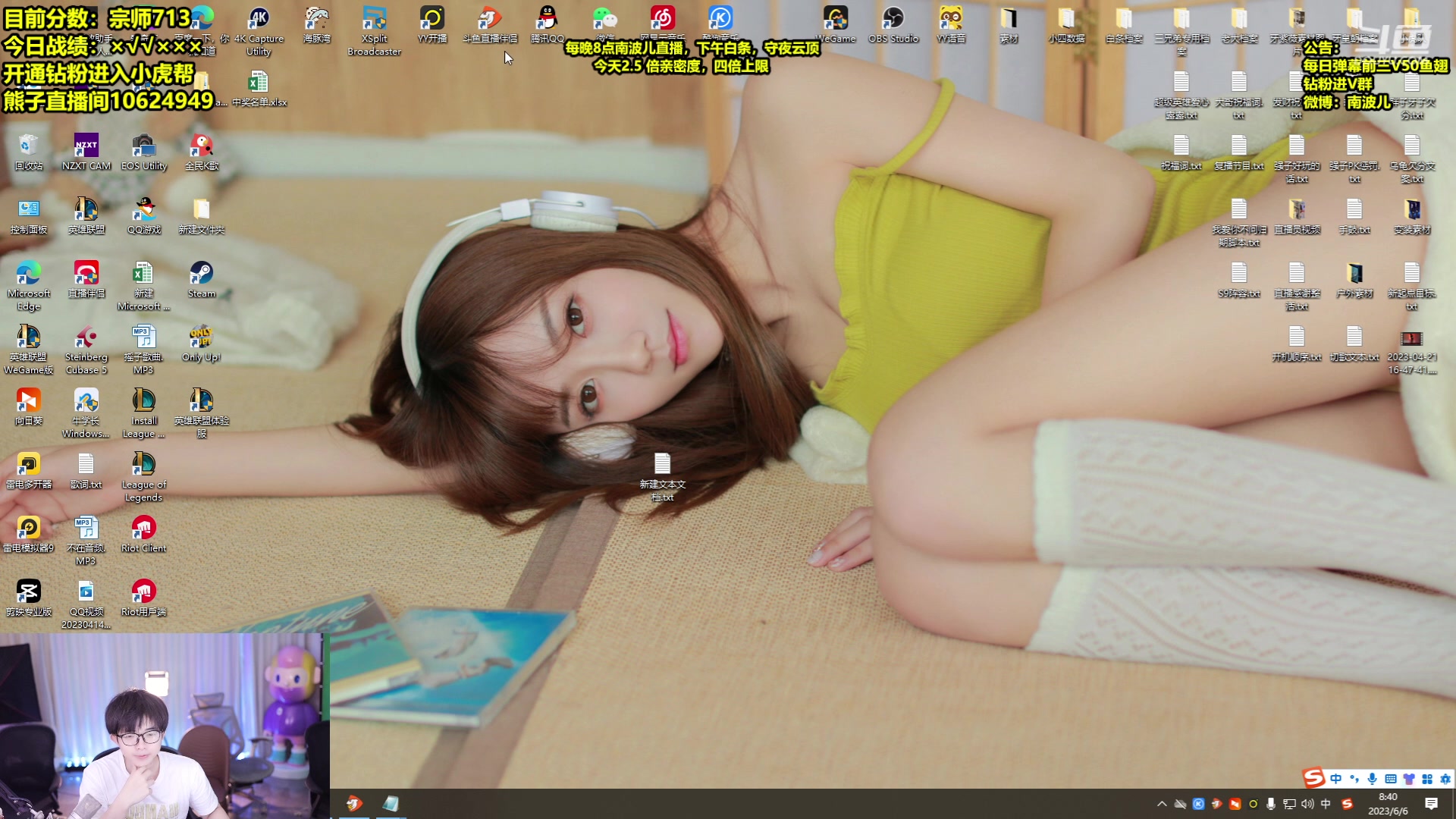Open the Windows notification center

tap(1432, 804)
